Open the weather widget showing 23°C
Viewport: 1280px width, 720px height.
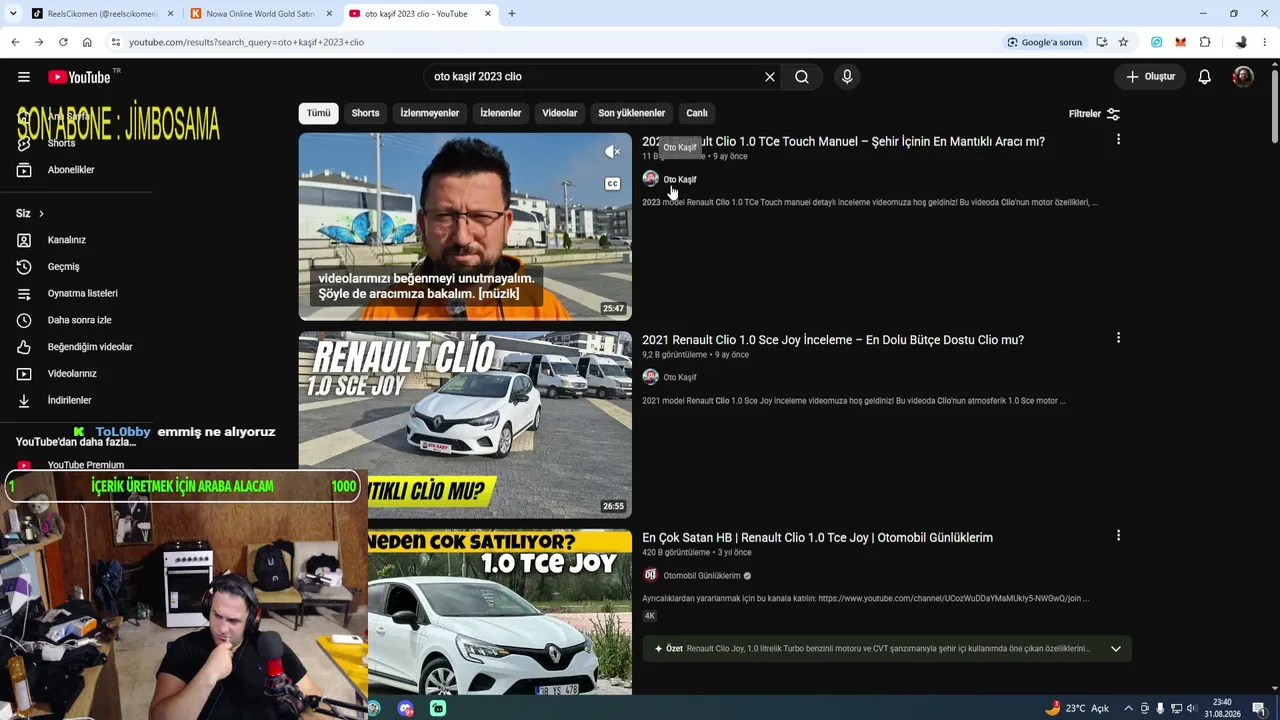click(x=1077, y=708)
